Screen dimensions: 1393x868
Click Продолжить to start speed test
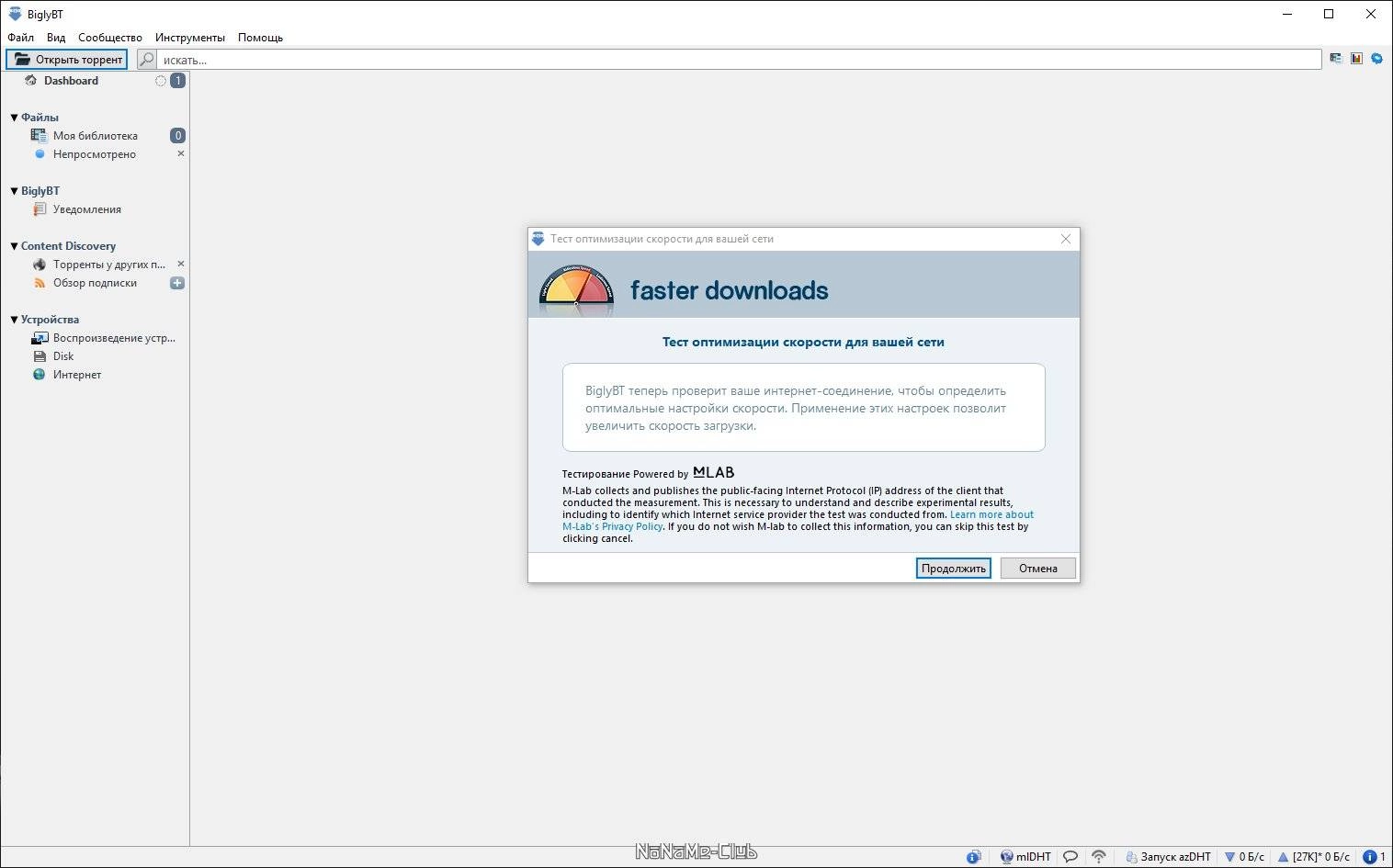pyautogui.click(x=954, y=569)
